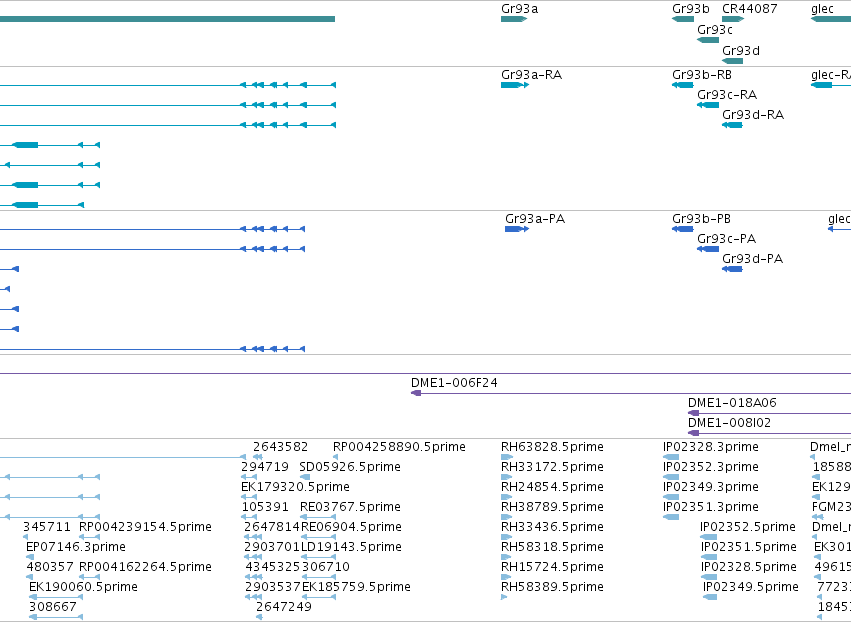Select the RH15724.5prime EST label

tap(552, 567)
